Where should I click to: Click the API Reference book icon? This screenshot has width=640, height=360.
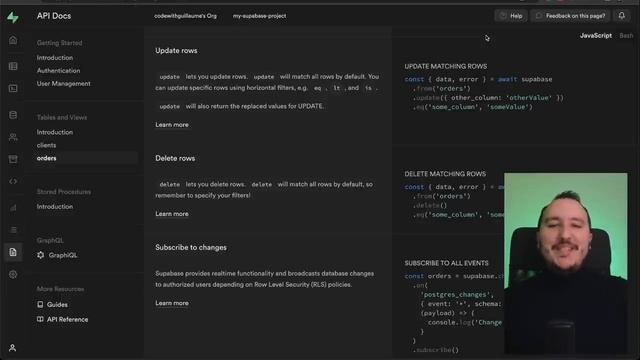pyautogui.click(x=40, y=319)
